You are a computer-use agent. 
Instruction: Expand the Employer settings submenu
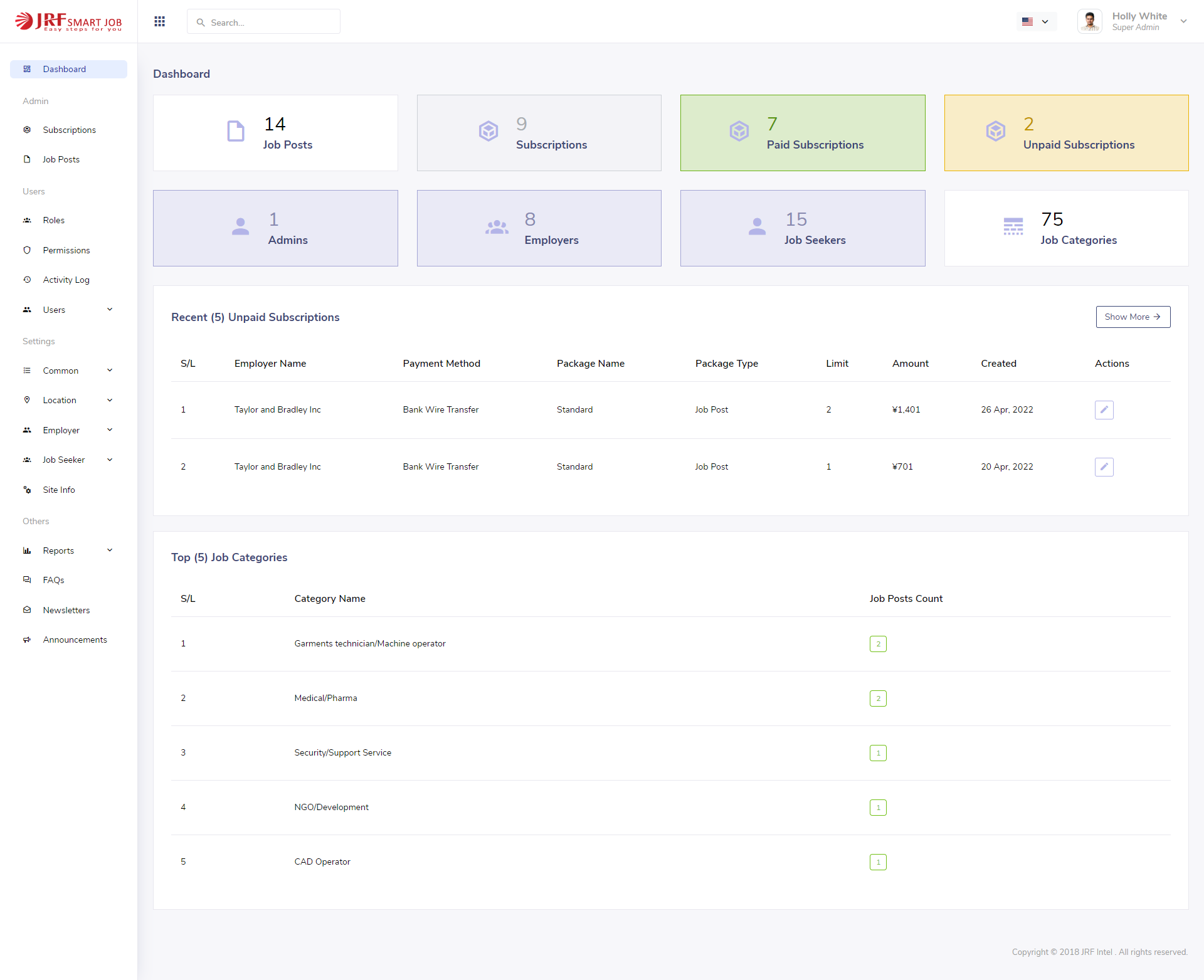[x=110, y=429]
